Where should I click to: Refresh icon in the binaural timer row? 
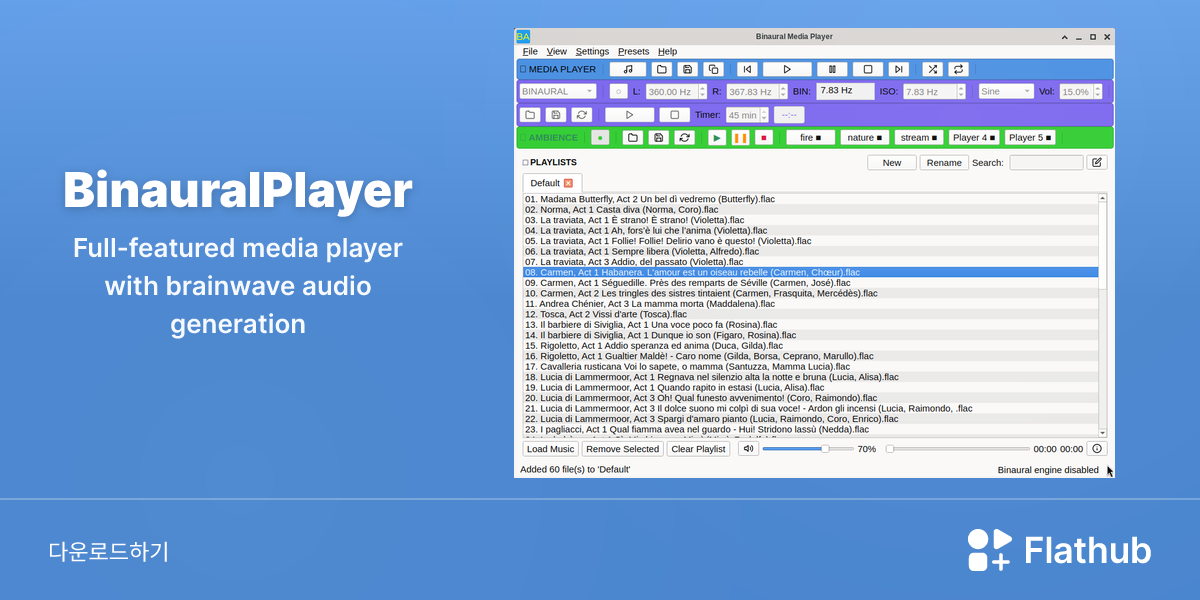(582, 115)
